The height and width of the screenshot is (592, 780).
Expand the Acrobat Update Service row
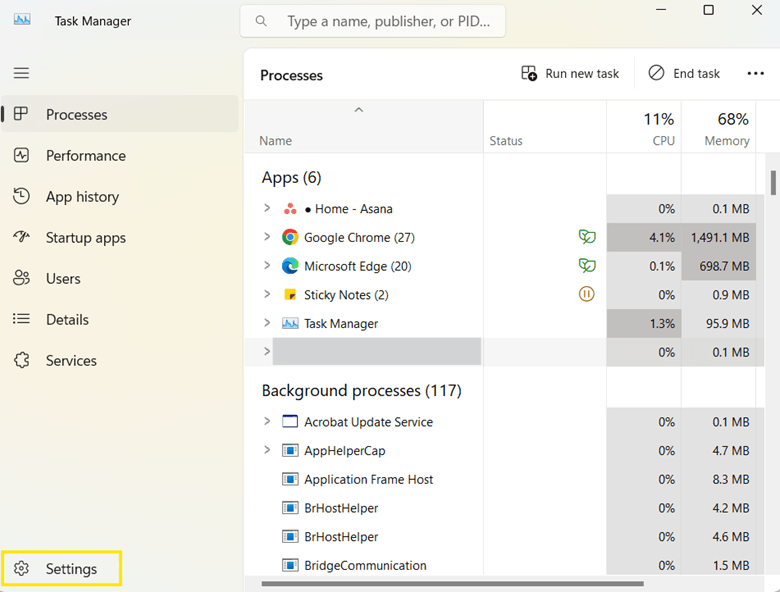[x=267, y=421]
